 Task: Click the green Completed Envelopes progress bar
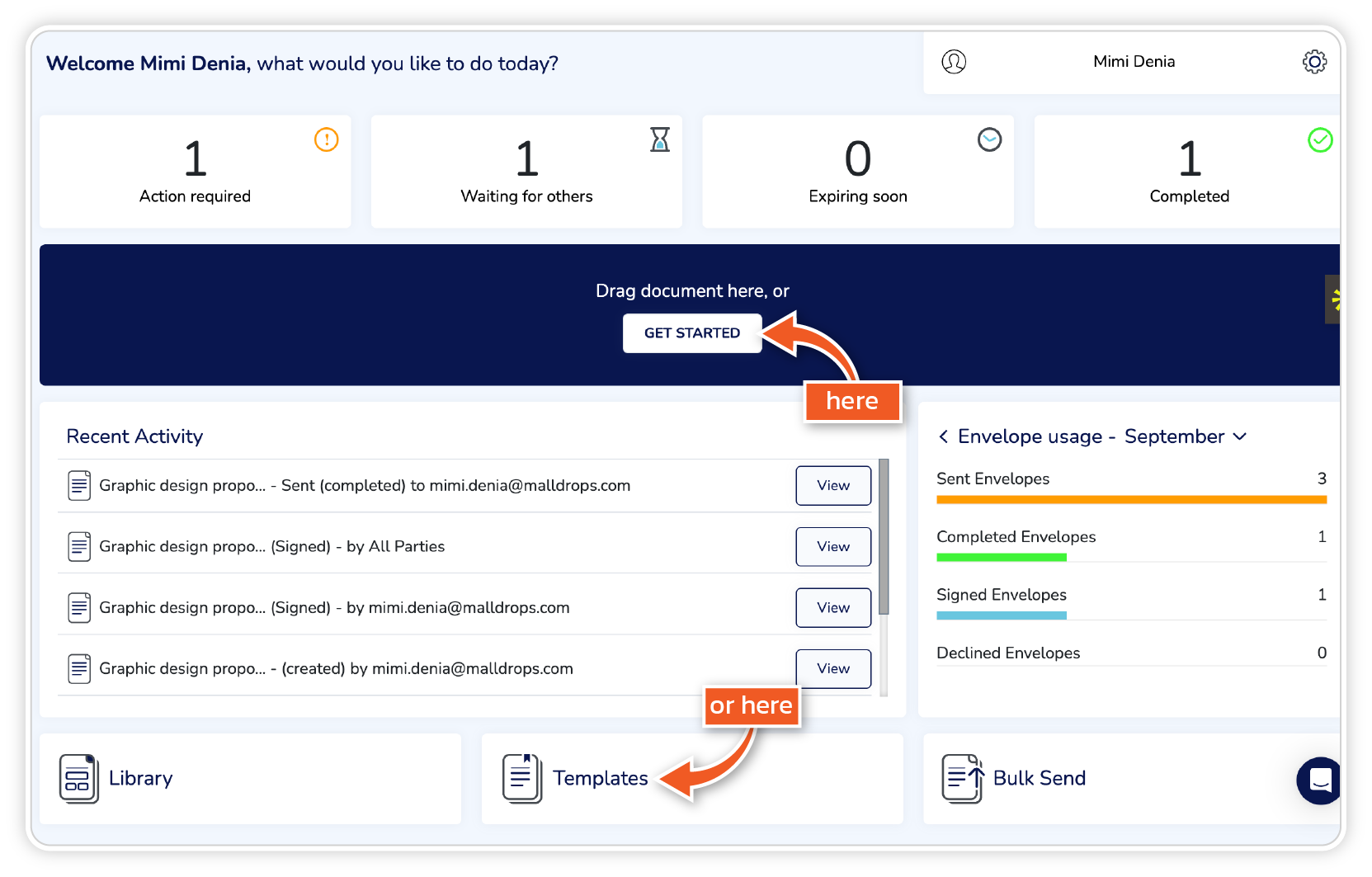[x=1002, y=558]
